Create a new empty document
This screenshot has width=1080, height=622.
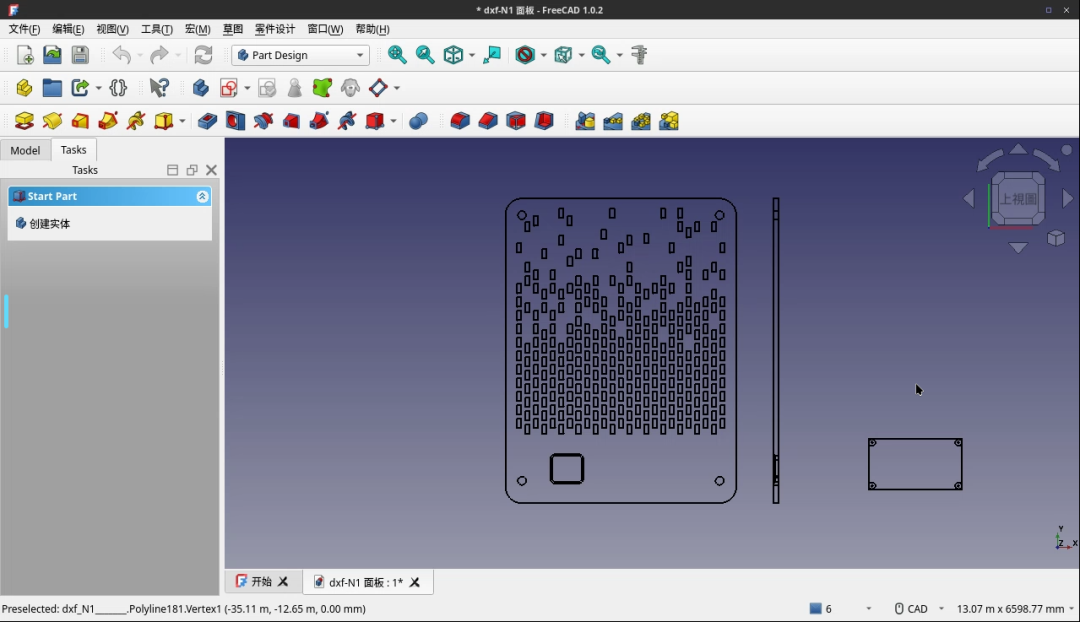pyautogui.click(x=23, y=55)
